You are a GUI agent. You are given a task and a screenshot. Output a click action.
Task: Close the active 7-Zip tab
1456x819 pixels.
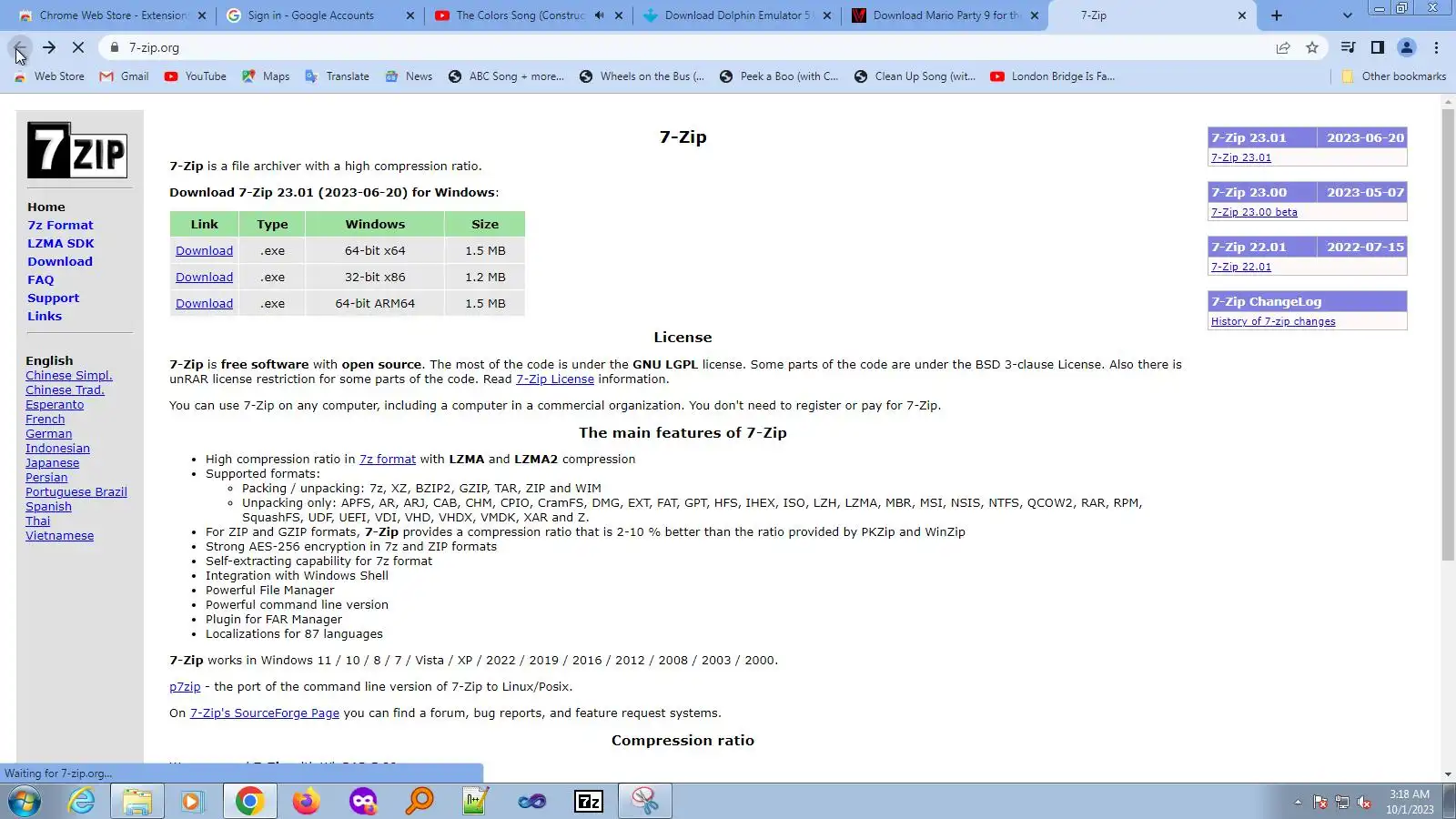(x=1242, y=15)
